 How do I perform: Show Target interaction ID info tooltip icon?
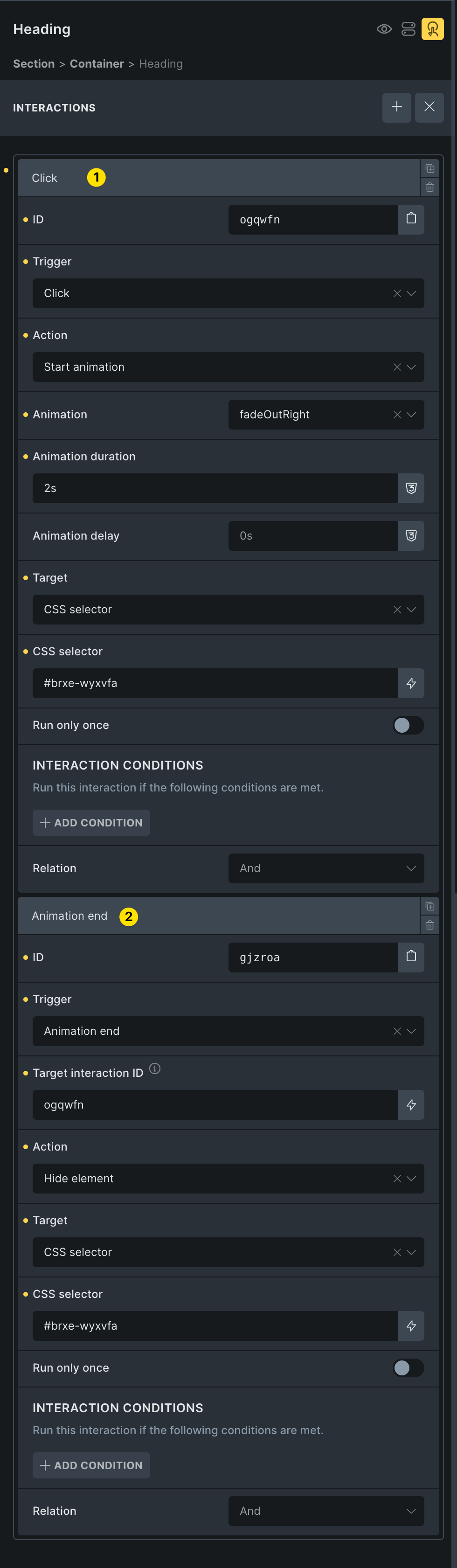[x=155, y=1068]
